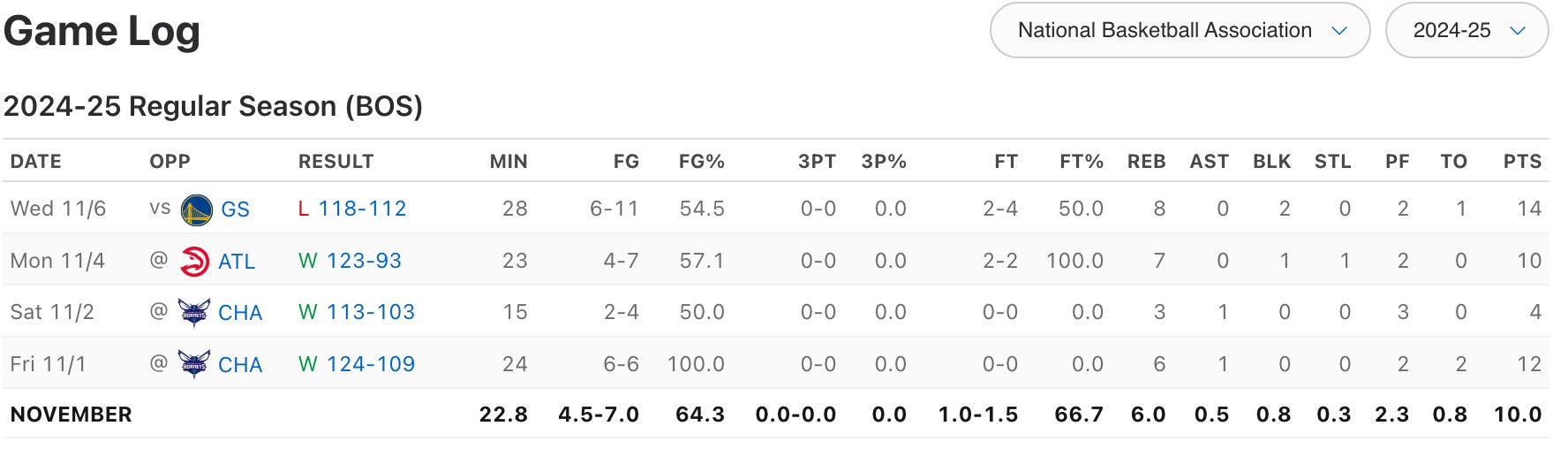The image size is (1568, 449).
Task: Open the 118-112 game result link
Action: [362, 209]
